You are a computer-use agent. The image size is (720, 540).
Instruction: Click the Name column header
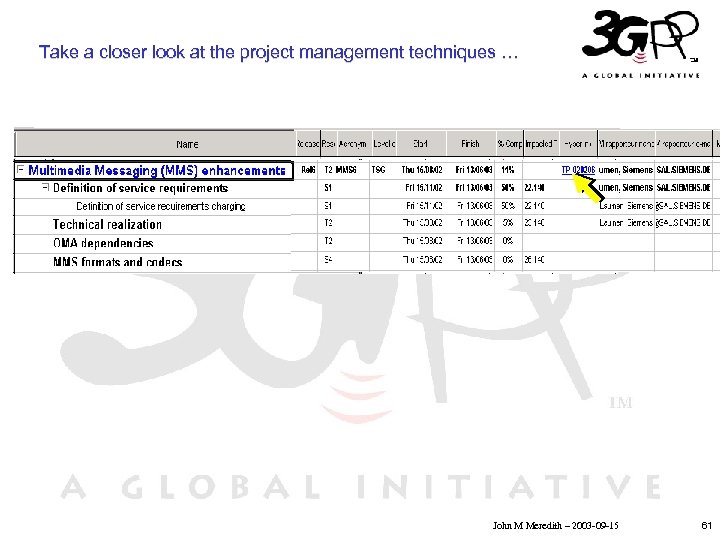pyautogui.click(x=155, y=144)
